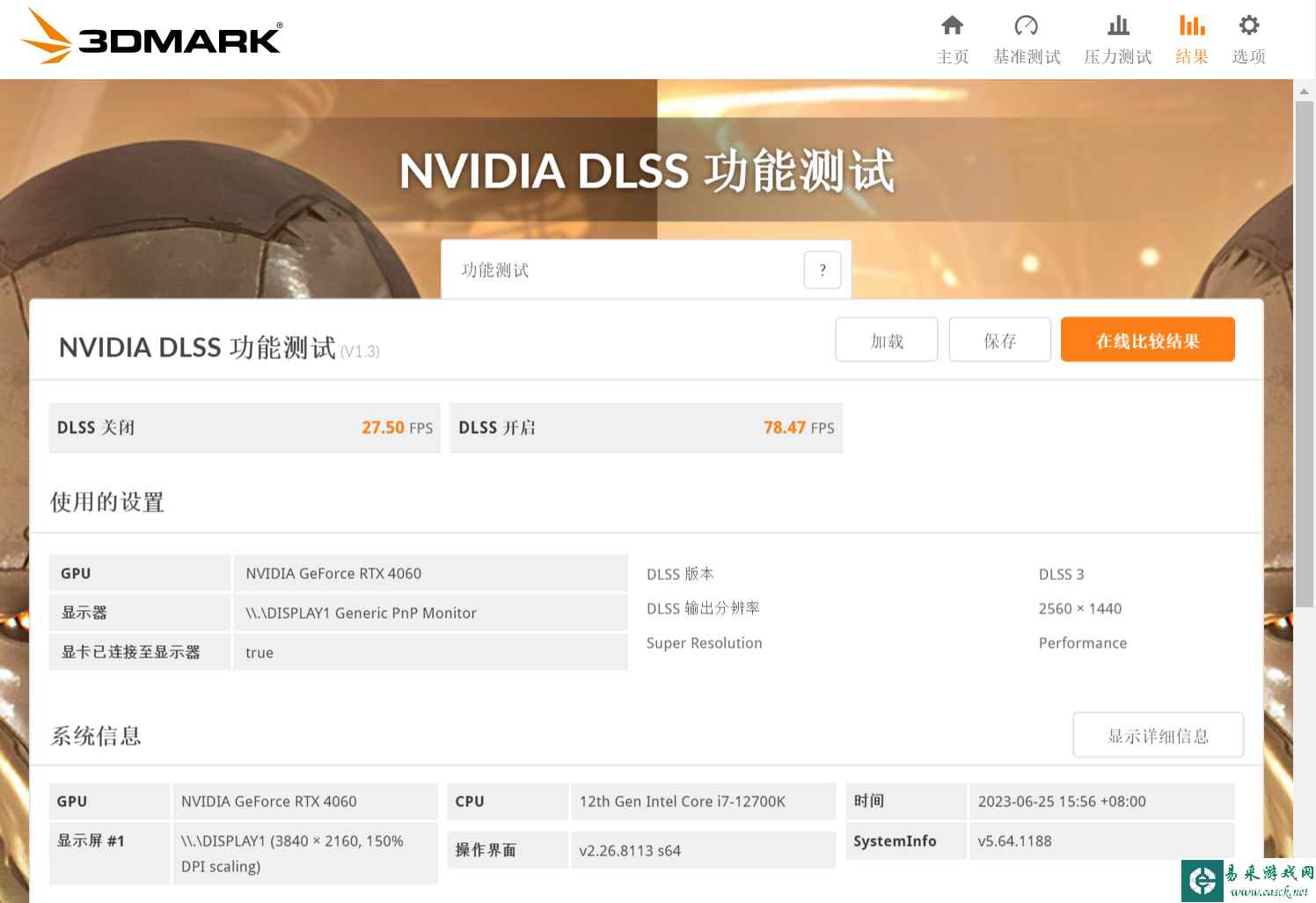1316x903 pixels.
Task: Click the question mark help button
Action: point(822,270)
